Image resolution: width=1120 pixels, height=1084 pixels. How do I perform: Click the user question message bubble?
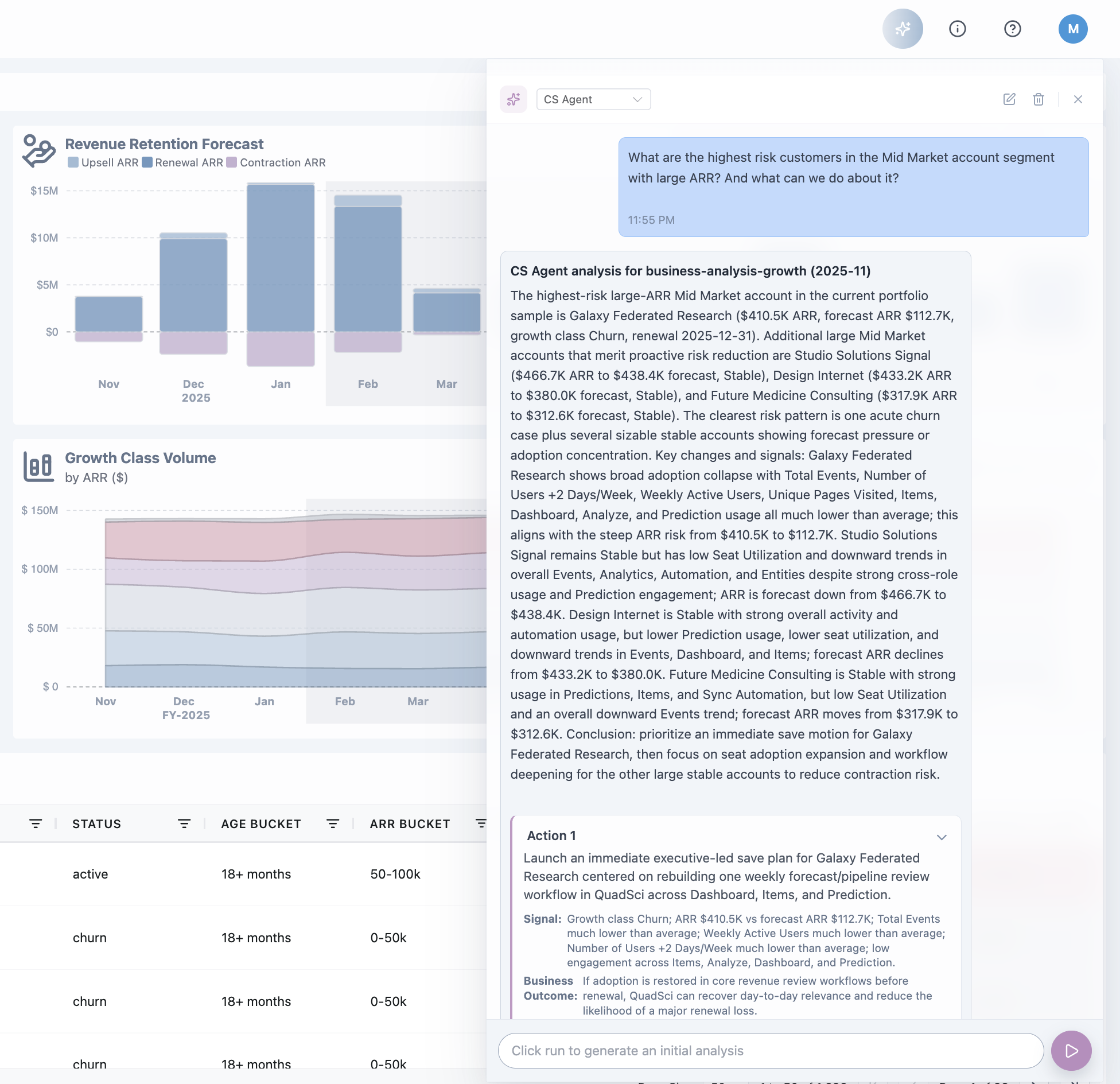(853, 187)
